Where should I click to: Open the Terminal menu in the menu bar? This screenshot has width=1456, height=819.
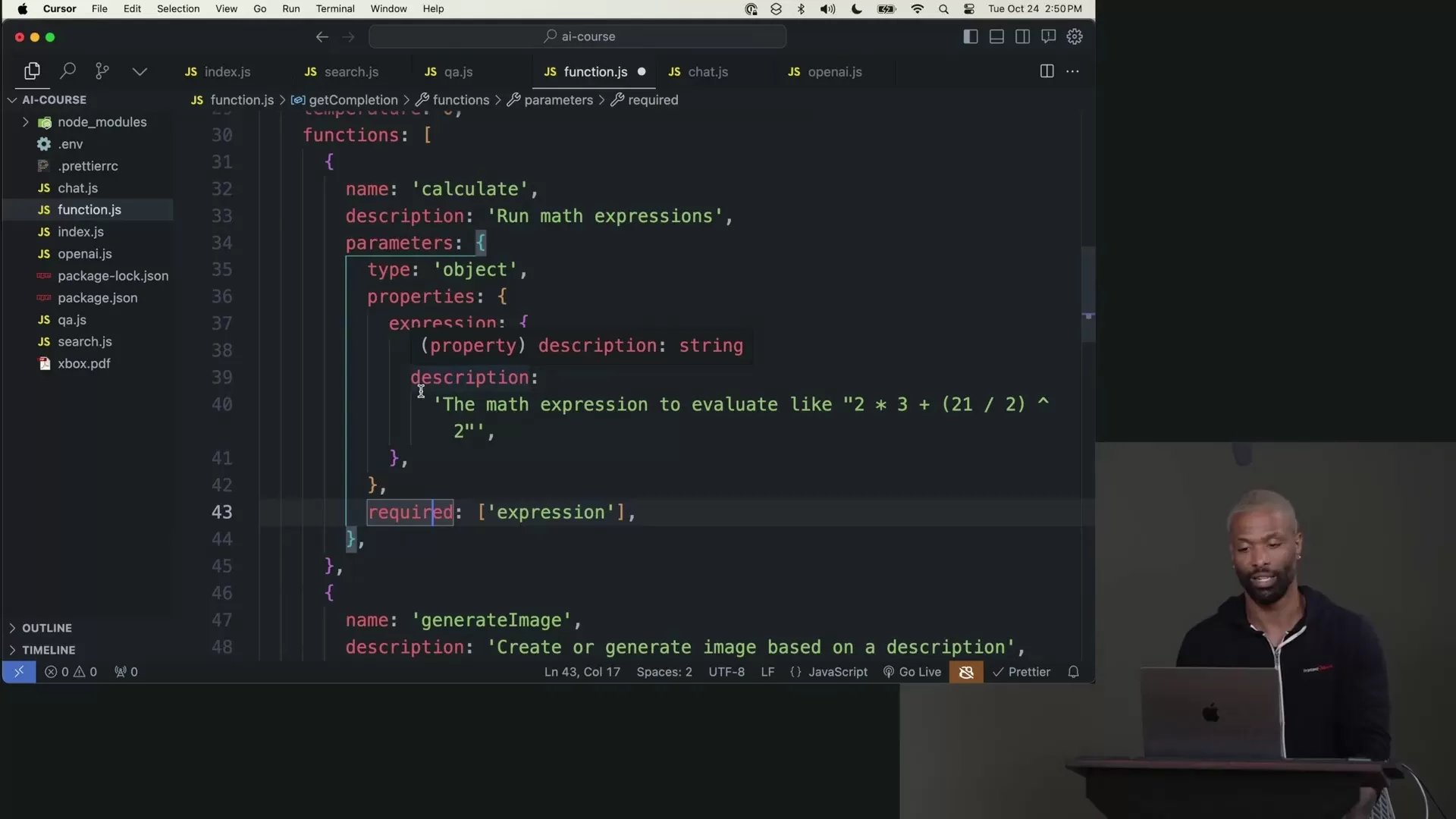tap(335, 8)
